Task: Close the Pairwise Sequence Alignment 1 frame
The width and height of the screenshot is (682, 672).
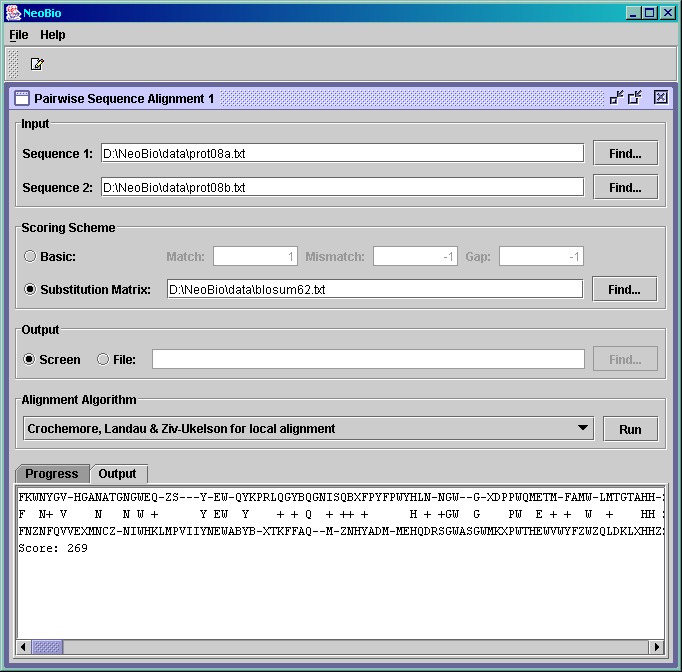Action: (x=661, y=97)
